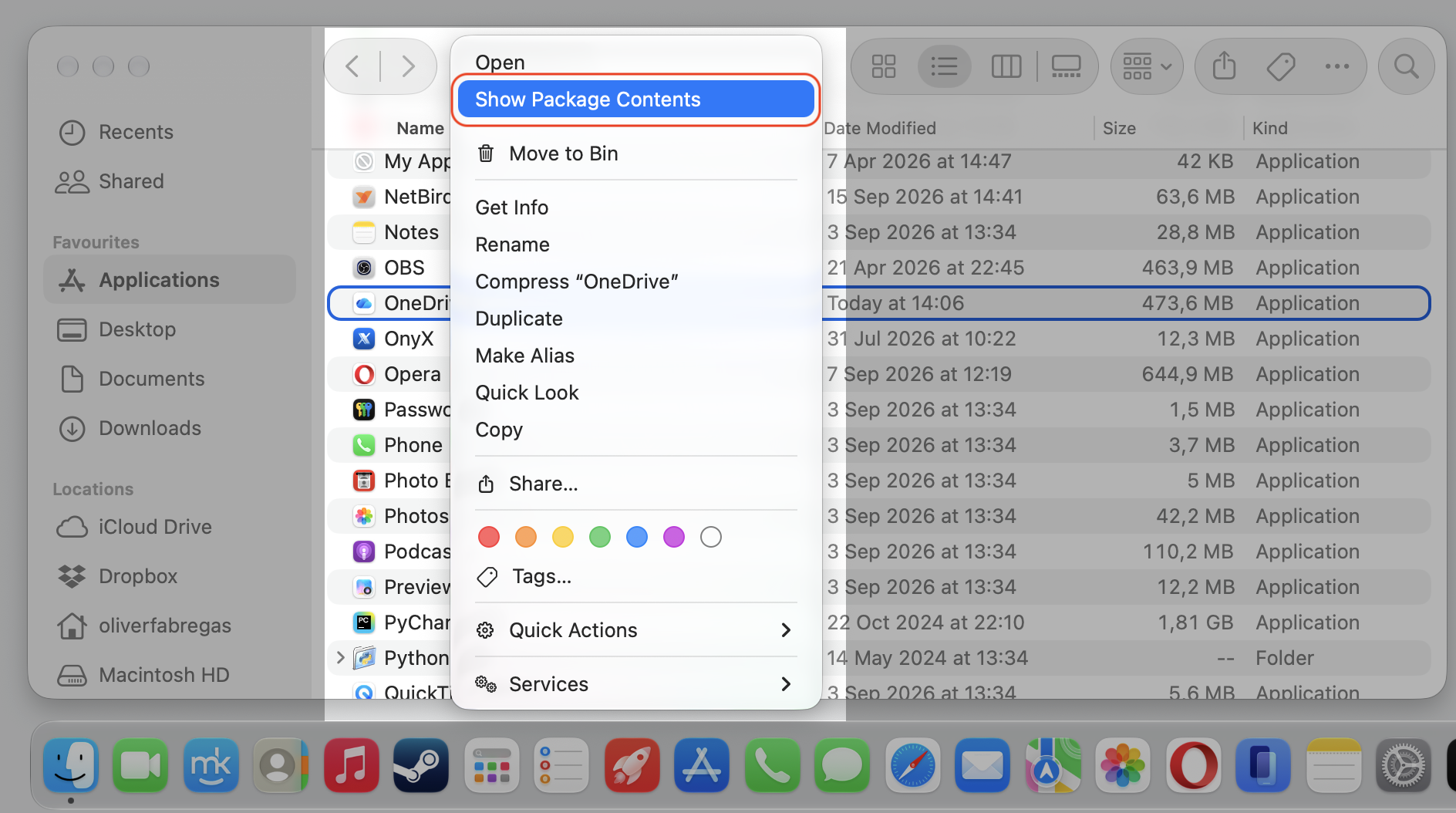Screen dimensions: 1456x813
Task: Apply the purple tag color
Action: [x=674, y=537]
